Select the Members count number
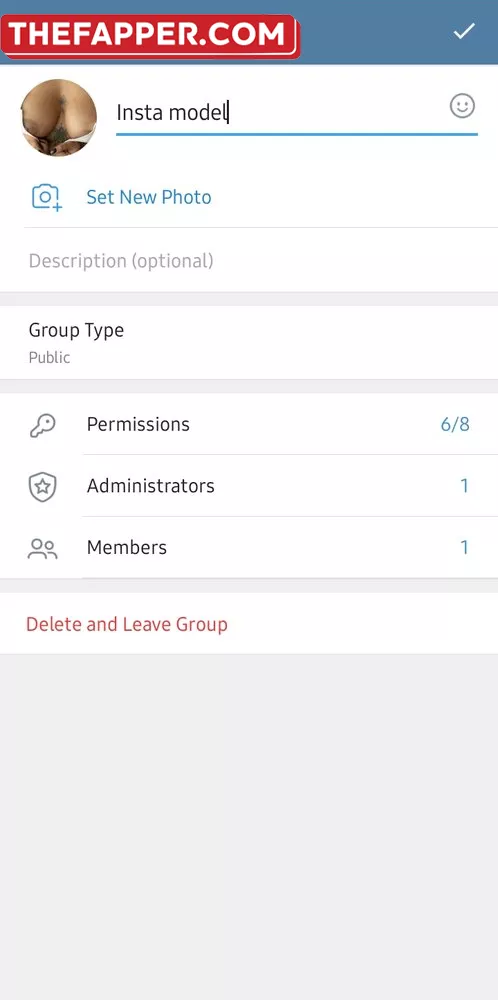The width and height of the screenshot is (498, 1000). (x=464, y=547)
